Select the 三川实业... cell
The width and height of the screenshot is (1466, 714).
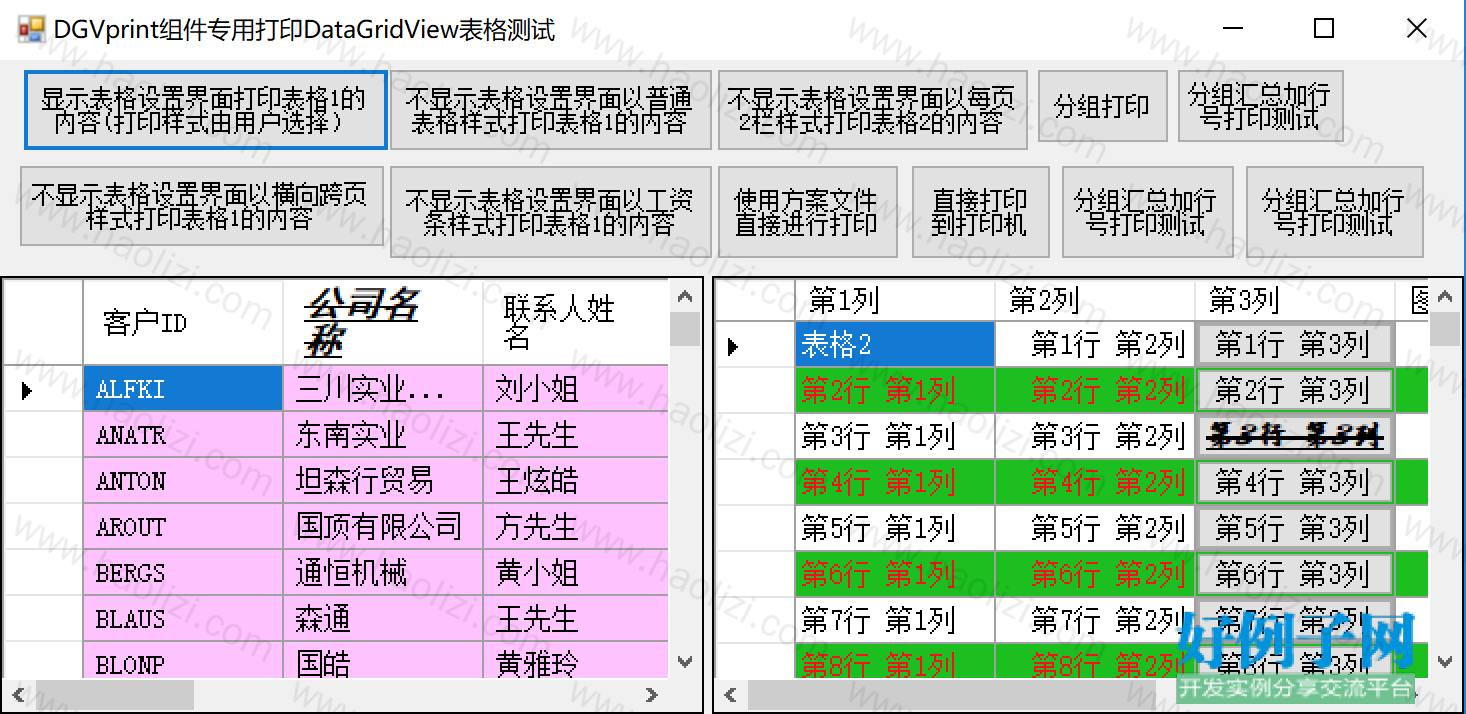tap(383, 388)
